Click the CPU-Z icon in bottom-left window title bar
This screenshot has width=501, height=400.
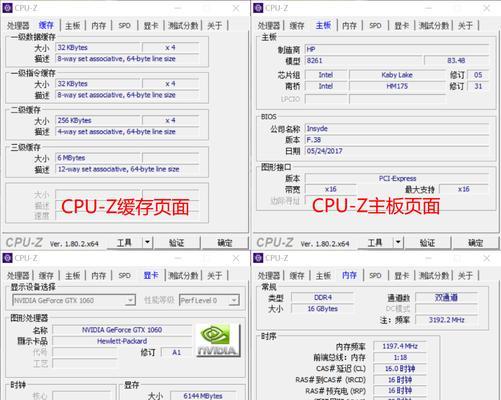(7, 258)
